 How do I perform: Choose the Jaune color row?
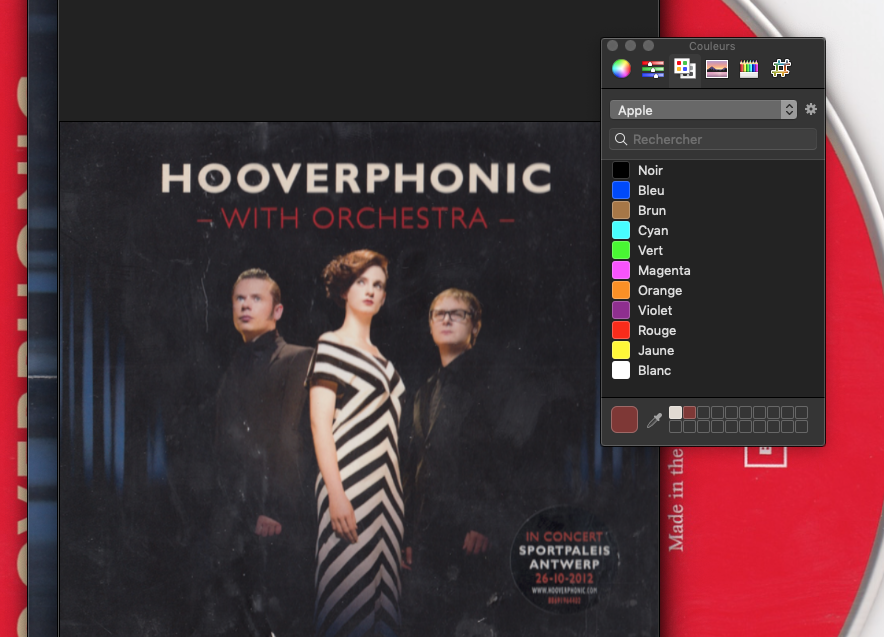[x=713, y=351]
